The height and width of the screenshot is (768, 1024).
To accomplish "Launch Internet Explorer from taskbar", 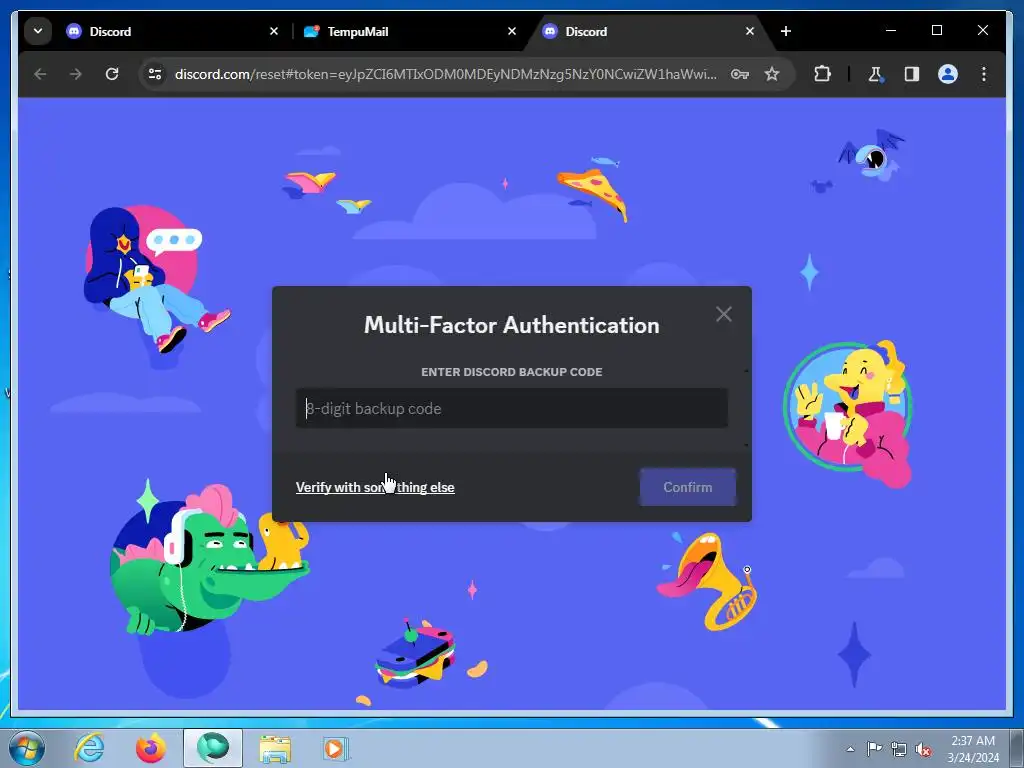I will [89, 748].
